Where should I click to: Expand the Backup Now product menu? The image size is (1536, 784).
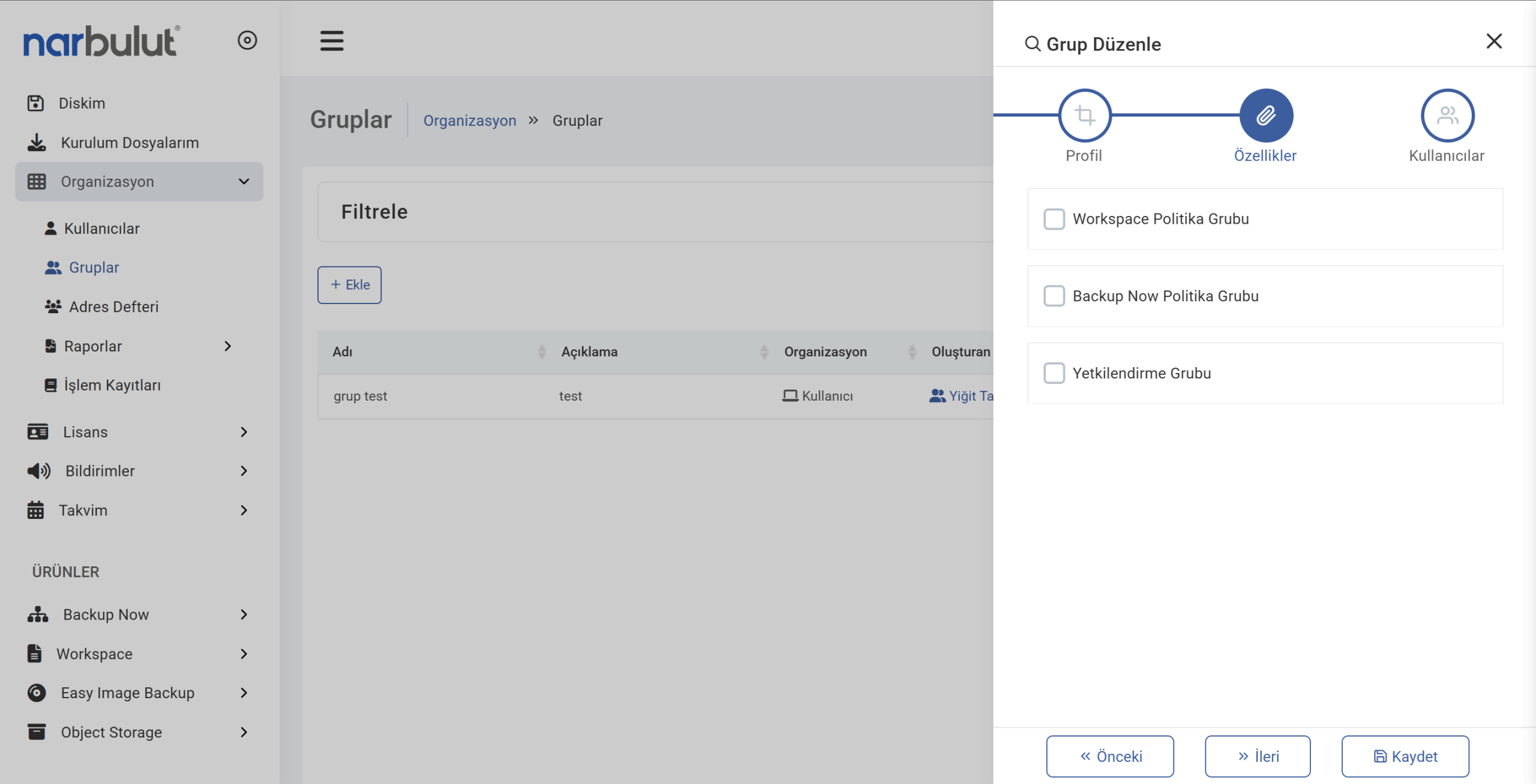click(244, 614)
